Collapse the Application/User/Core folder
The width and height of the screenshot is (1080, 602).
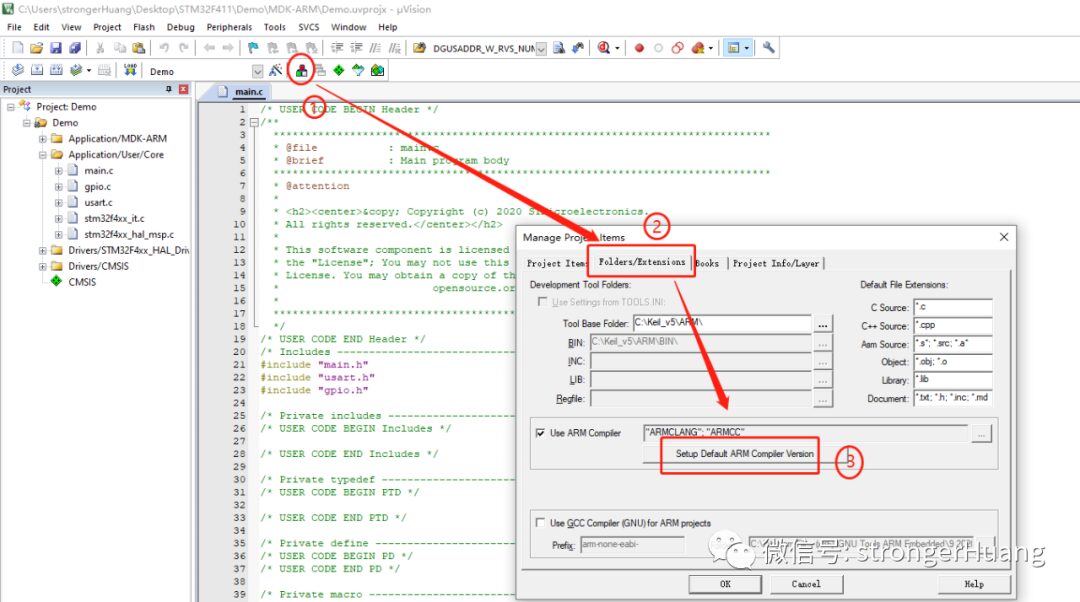coord(43,154)
